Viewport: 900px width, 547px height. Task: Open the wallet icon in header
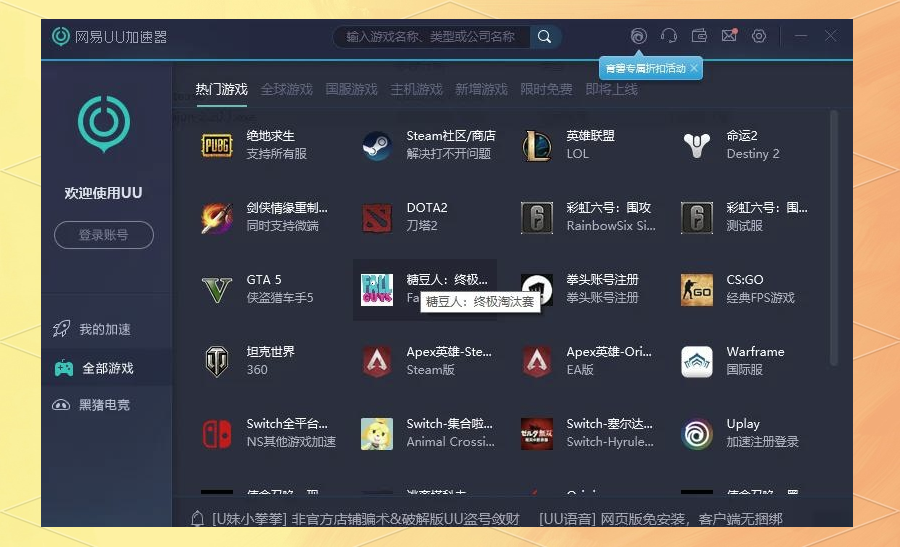pos(699,36)
